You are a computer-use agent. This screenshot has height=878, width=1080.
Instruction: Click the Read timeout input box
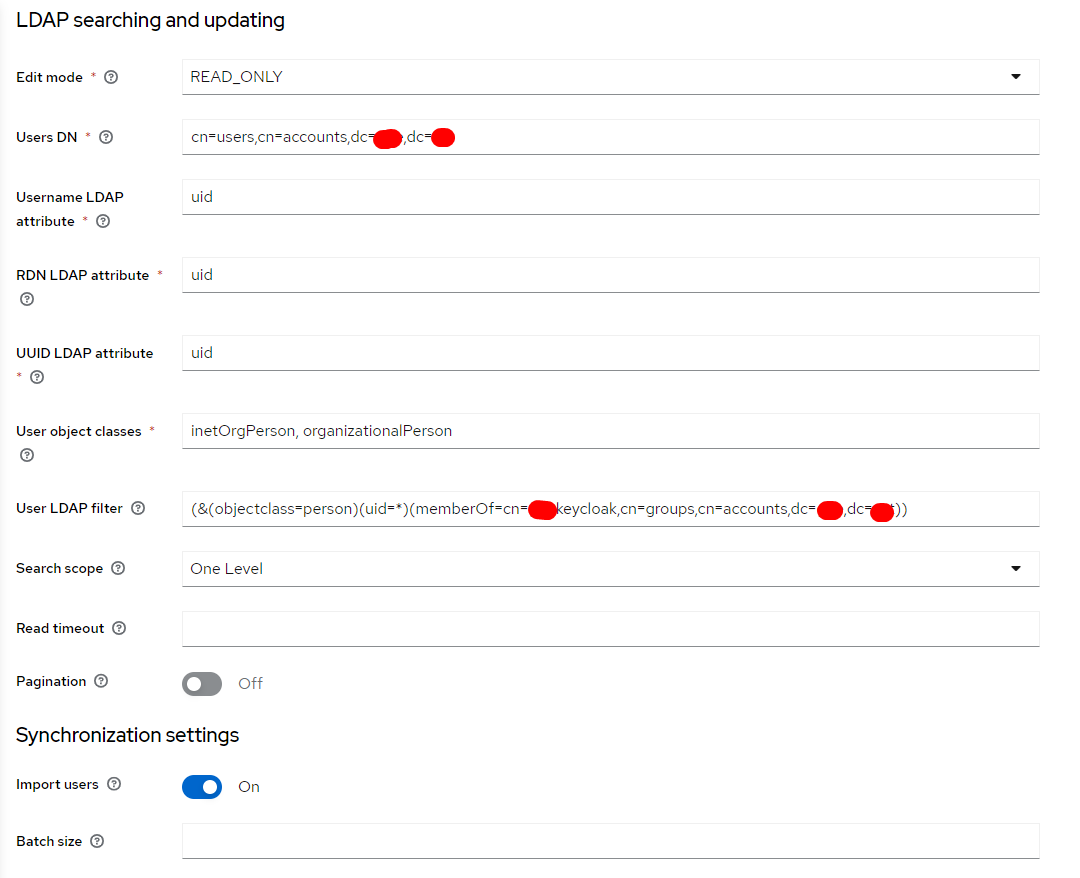(610, 629)
